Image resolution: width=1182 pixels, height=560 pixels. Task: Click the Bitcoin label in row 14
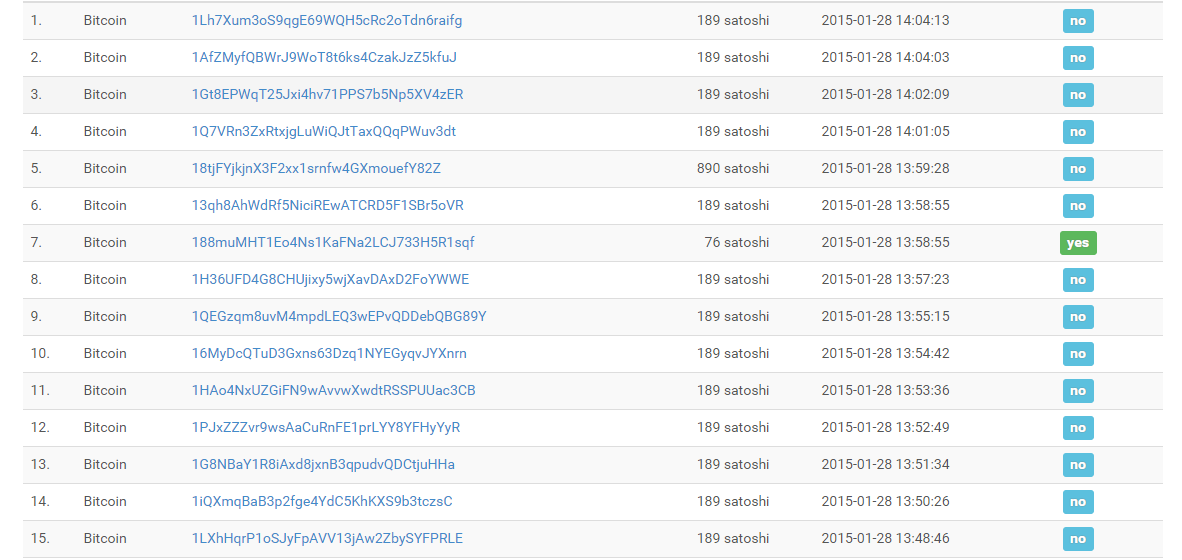tap(105, 500)
